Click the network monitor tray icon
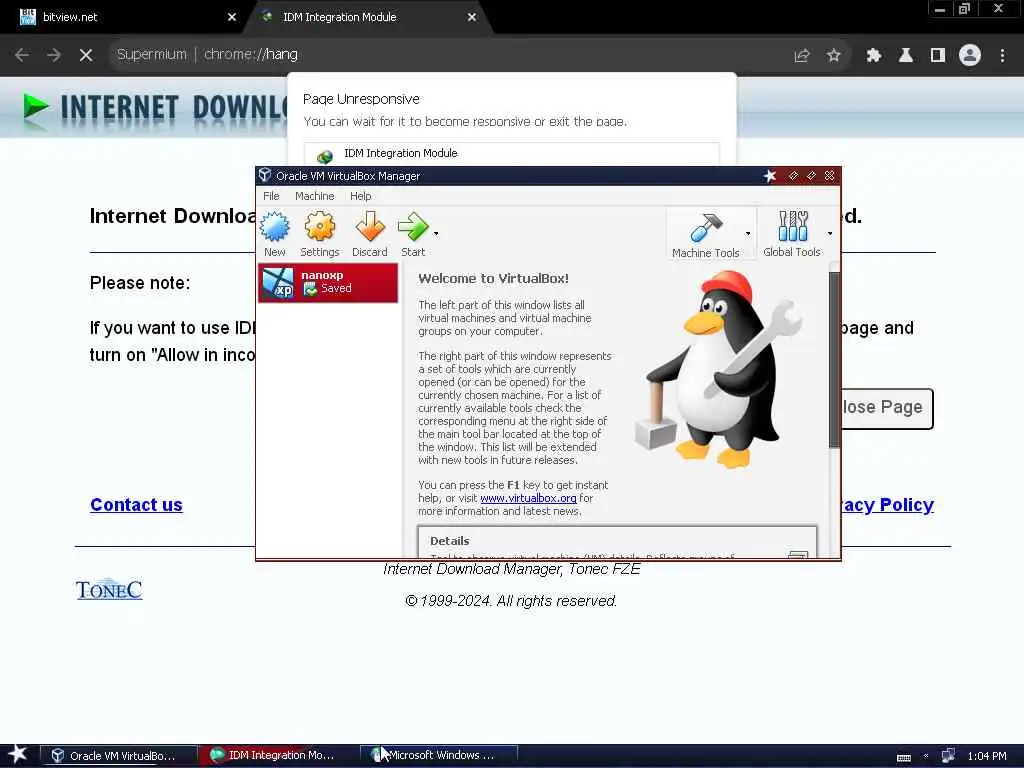The image size is (1024, 768). (x=948, y=756)
